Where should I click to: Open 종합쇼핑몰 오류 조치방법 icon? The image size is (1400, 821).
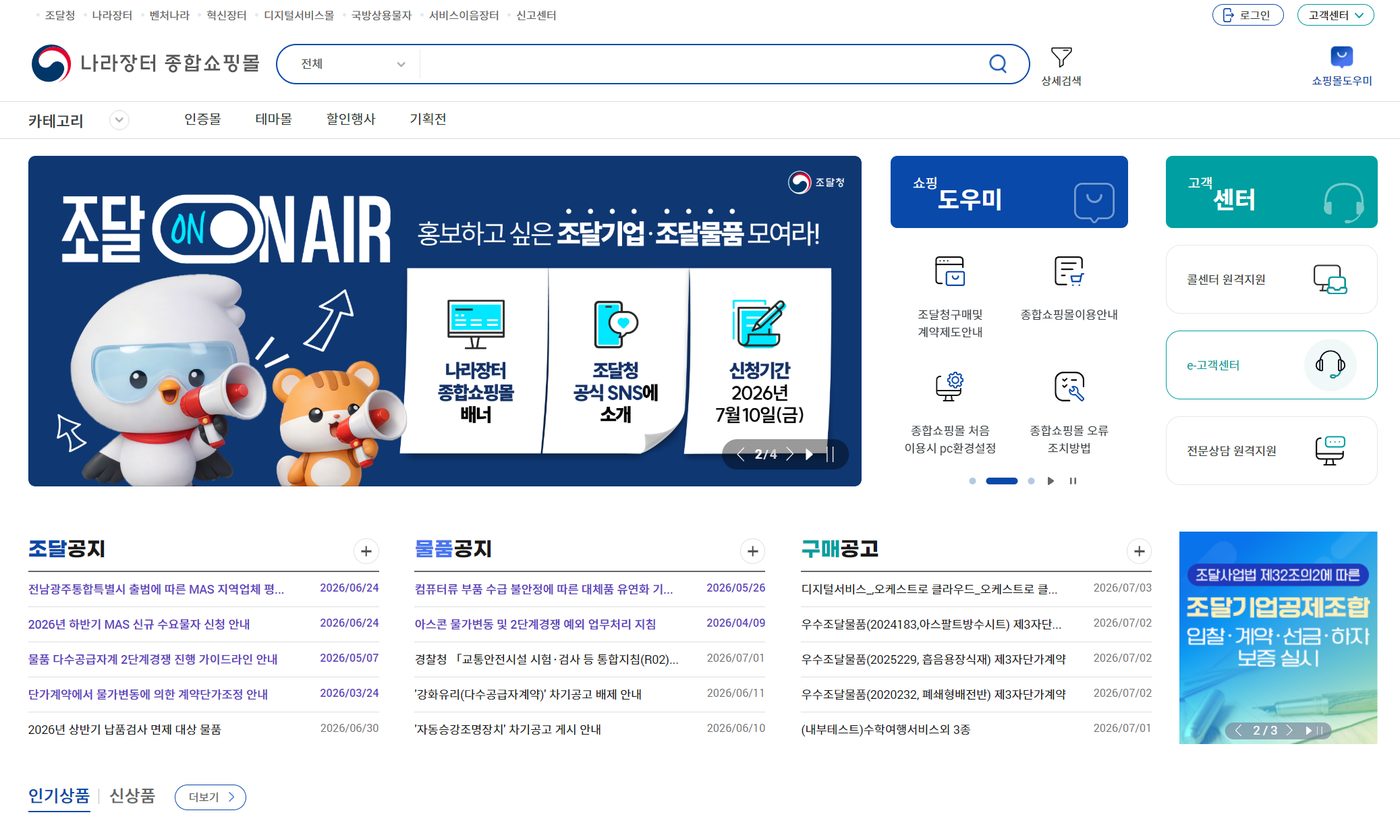pos(1069,387)
